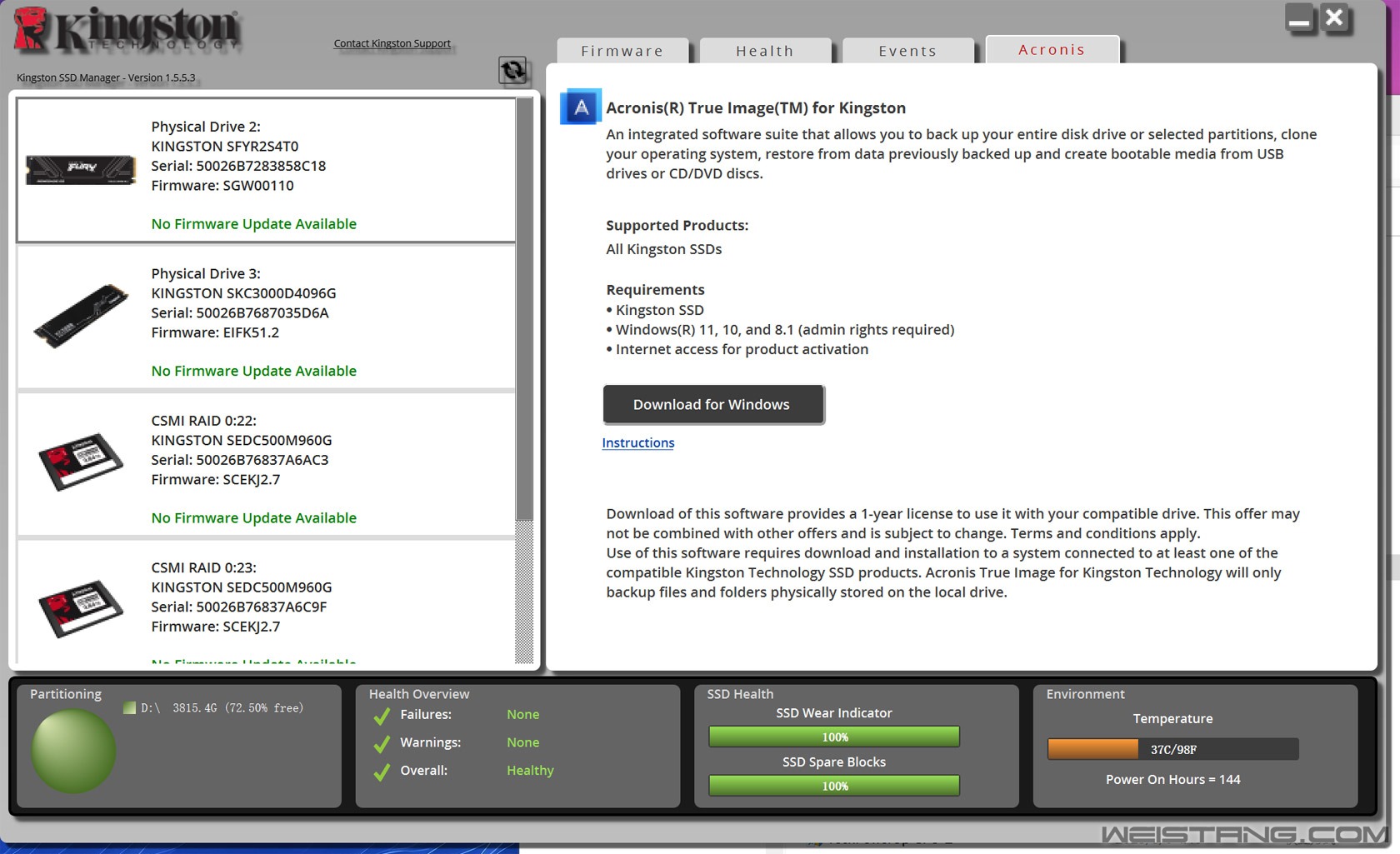Click the green D:\ partition legend square
Viewport: 1400px width, 854px height.
(129, 708)
